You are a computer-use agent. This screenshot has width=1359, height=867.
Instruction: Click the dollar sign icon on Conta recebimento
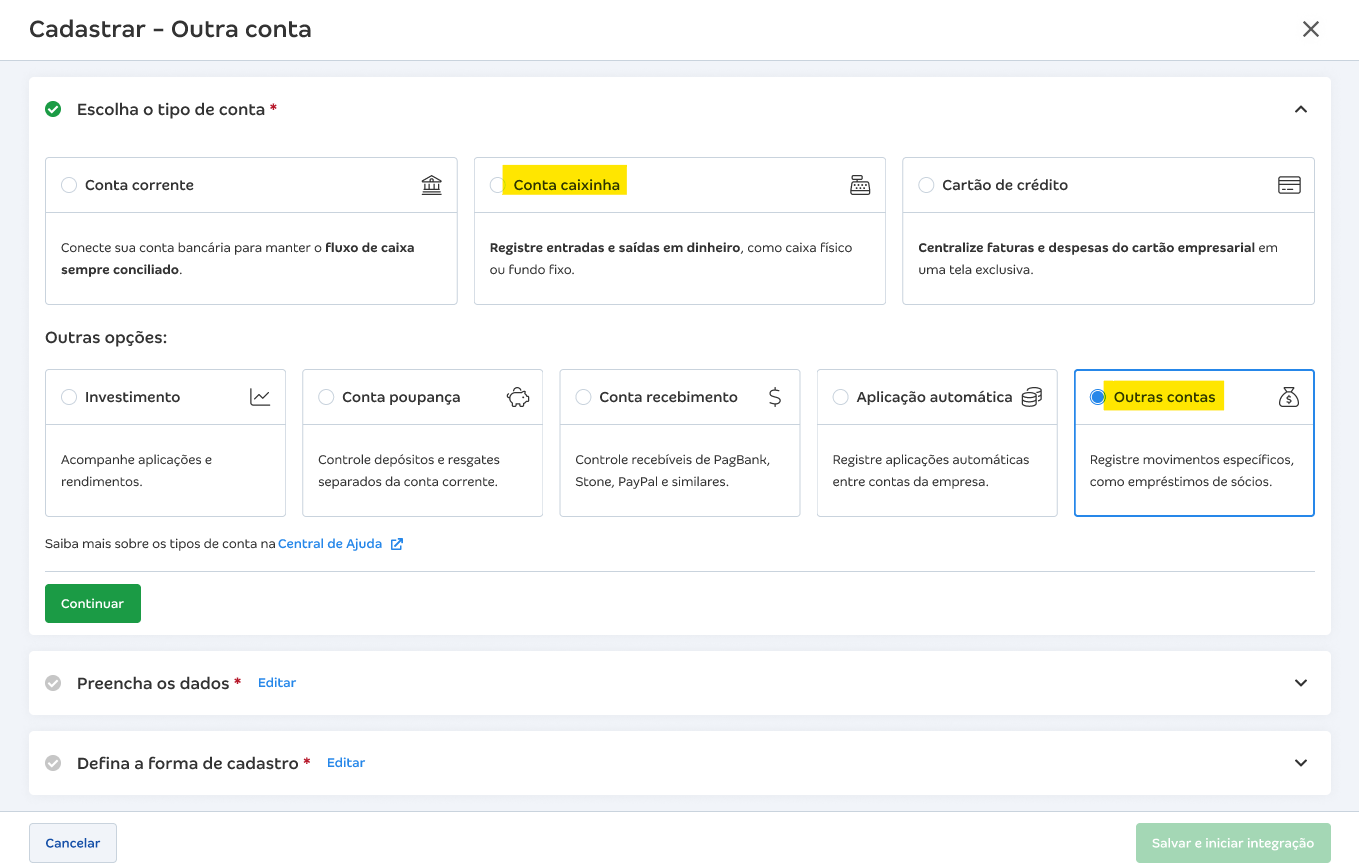tap(775, 397)
